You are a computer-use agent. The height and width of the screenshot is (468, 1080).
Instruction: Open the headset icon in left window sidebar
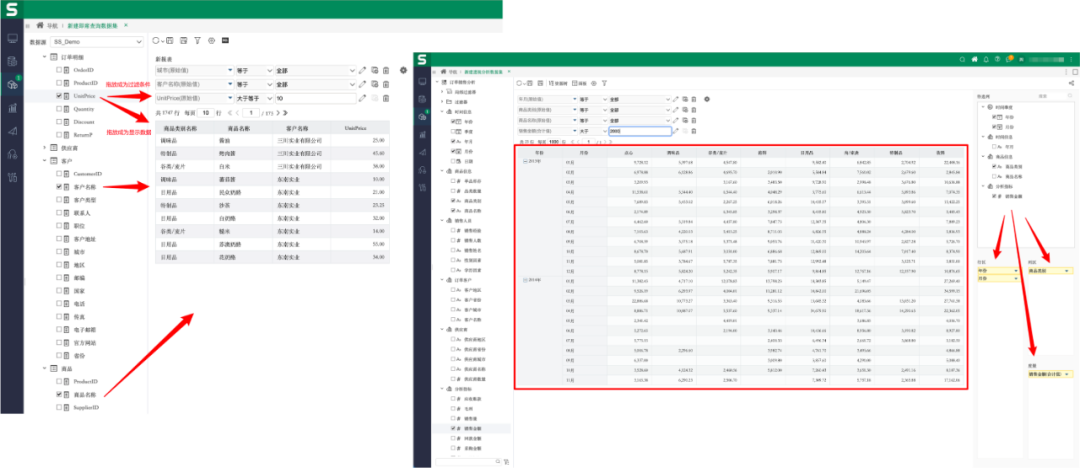click(12, 154)
